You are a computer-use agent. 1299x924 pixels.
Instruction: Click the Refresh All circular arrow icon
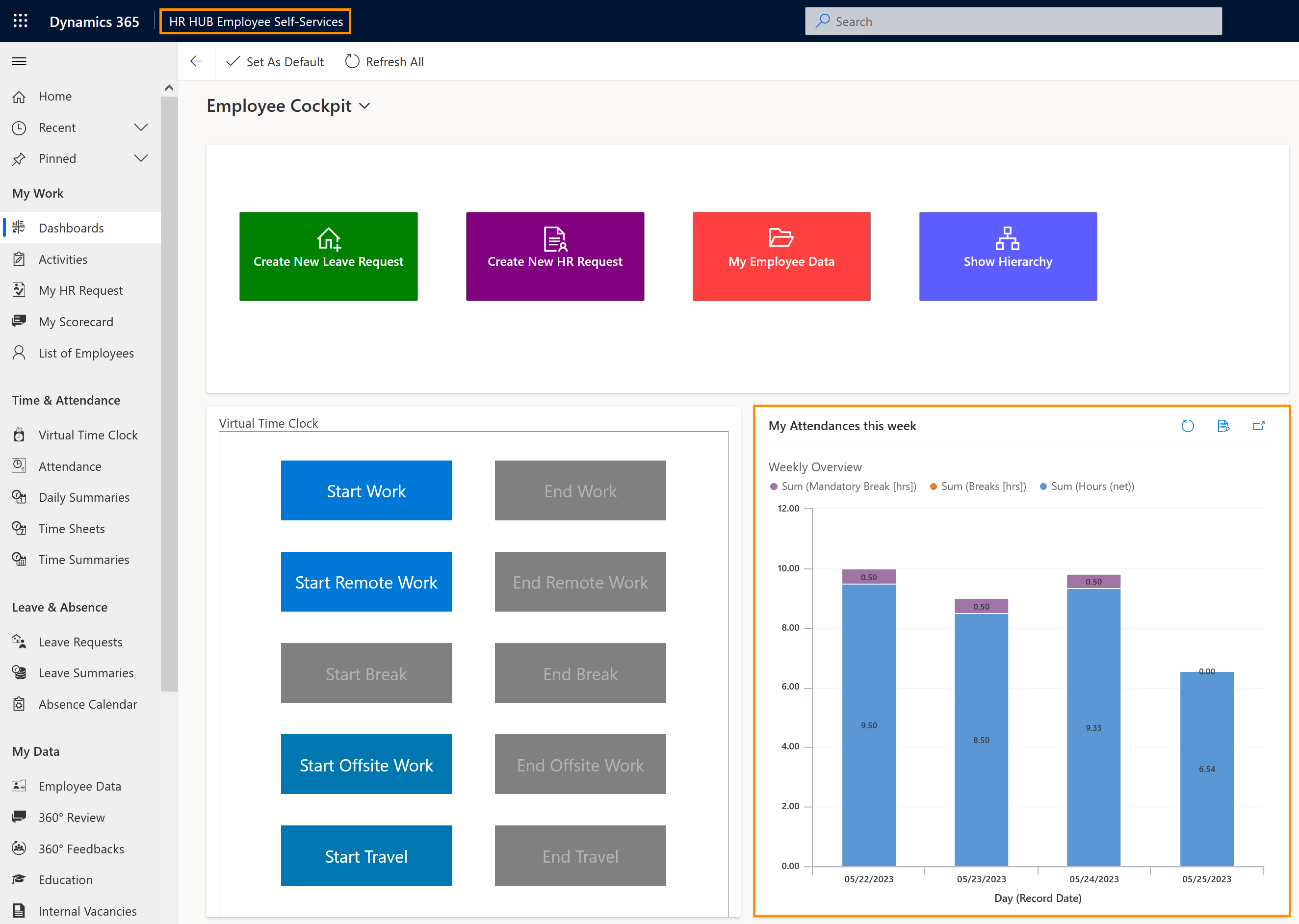point(352,61)
